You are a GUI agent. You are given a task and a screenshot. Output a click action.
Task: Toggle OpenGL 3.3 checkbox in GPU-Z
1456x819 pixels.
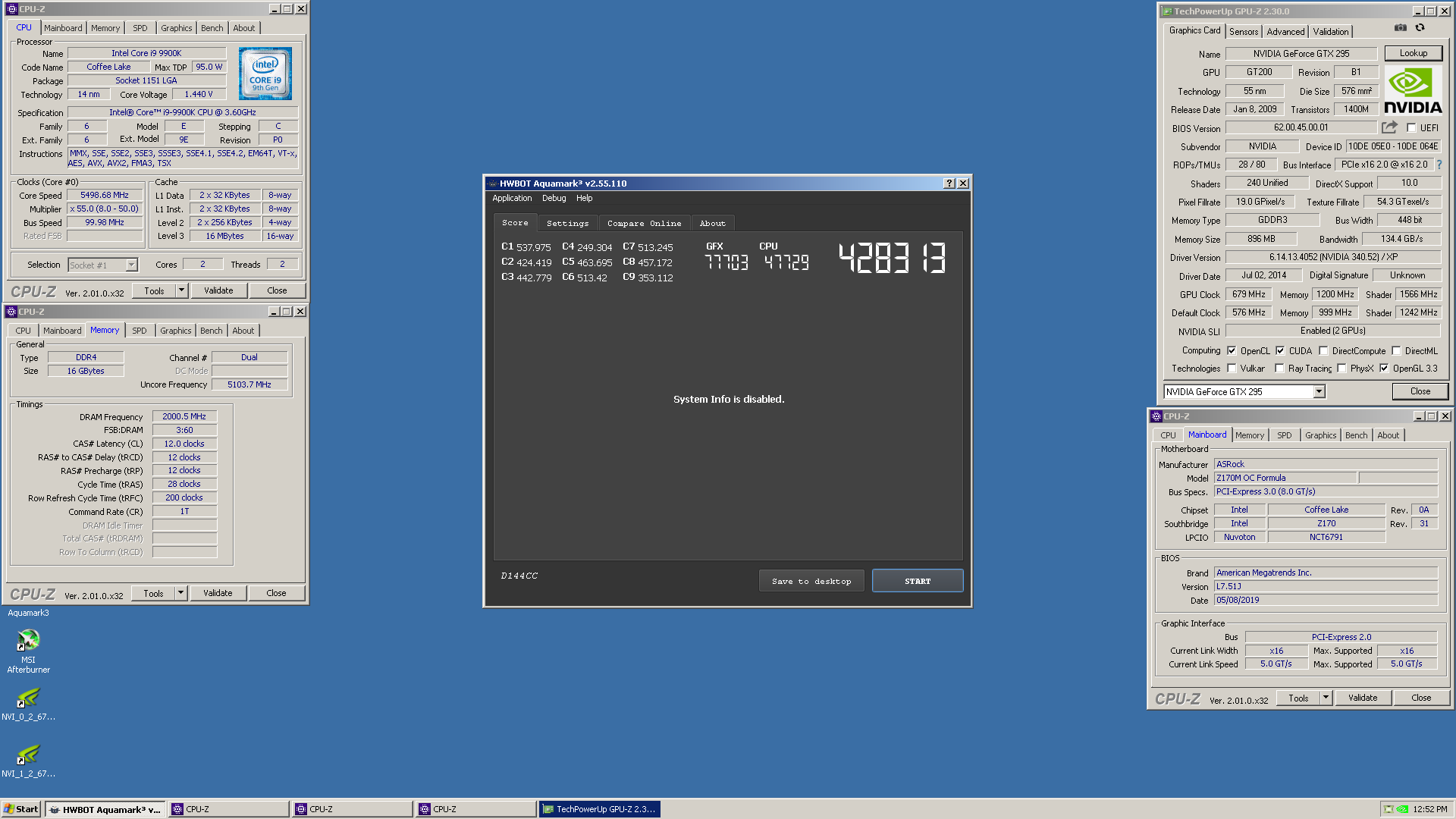[x=1384, y=369]
